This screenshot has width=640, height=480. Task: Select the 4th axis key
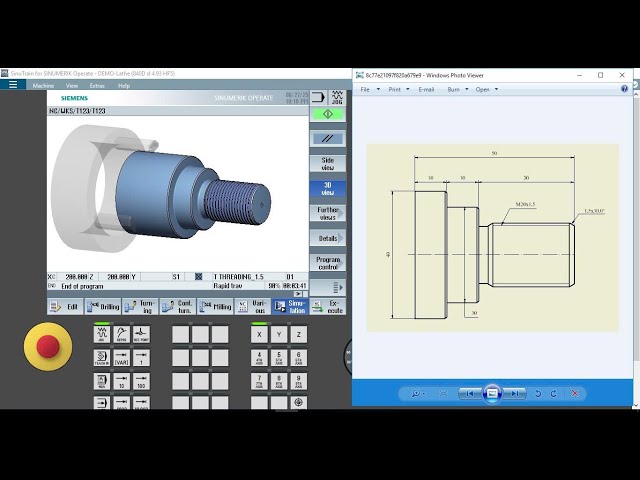pos(259,358)
